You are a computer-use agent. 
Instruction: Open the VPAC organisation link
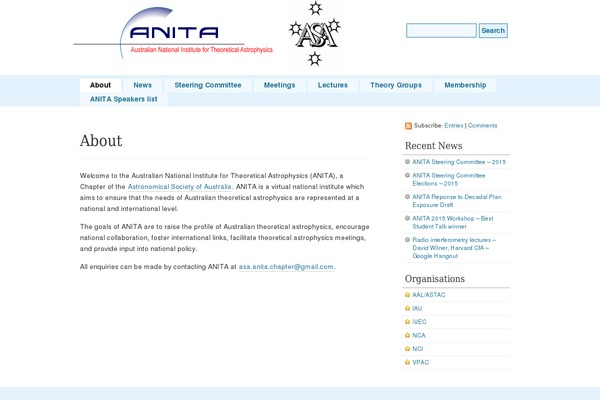[421, 362]
